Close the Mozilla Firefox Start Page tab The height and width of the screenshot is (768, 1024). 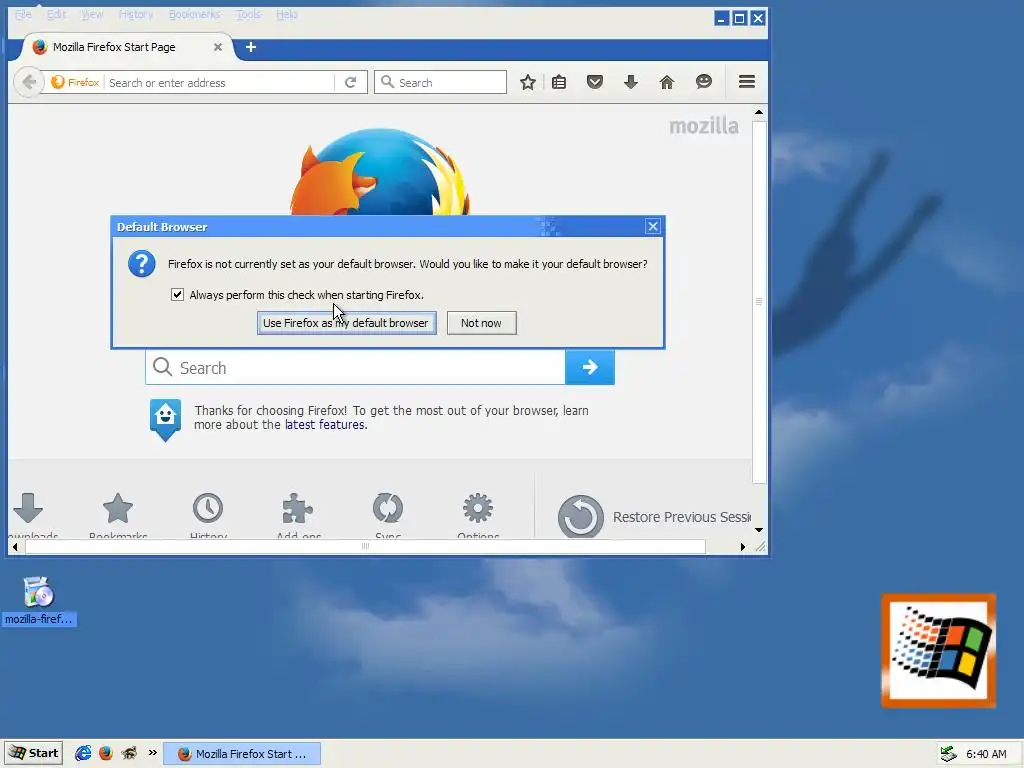point(218,47)
